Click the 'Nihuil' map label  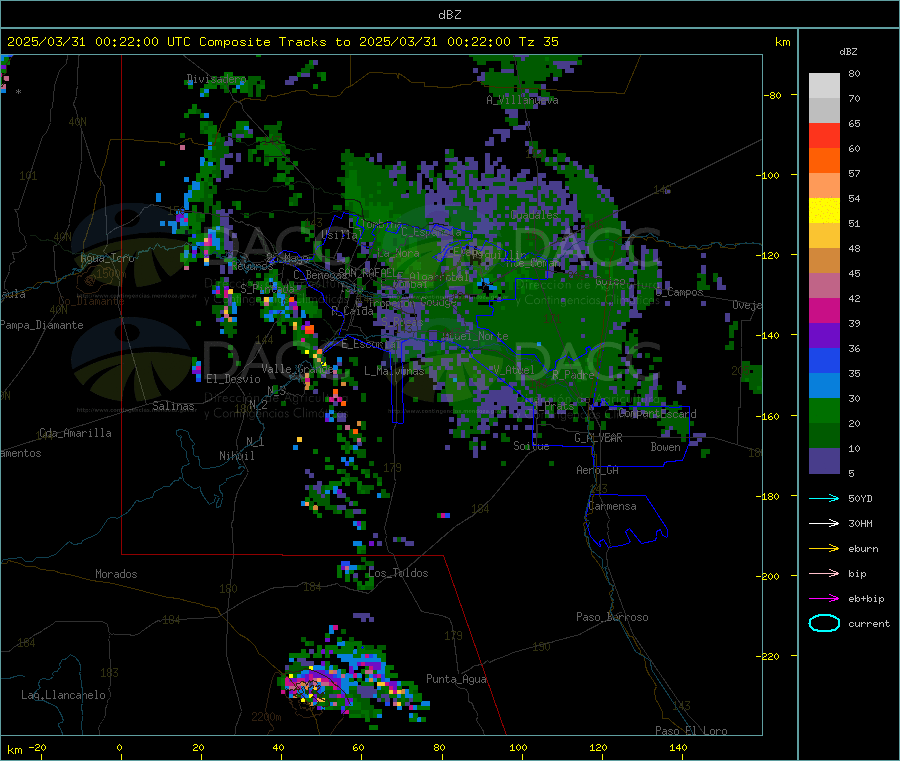236,456
